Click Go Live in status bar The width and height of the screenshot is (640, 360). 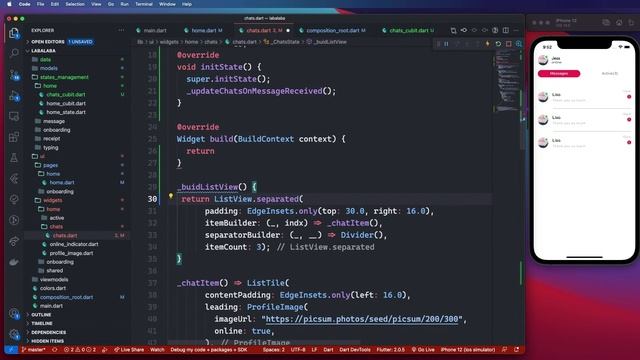(423, 350)
